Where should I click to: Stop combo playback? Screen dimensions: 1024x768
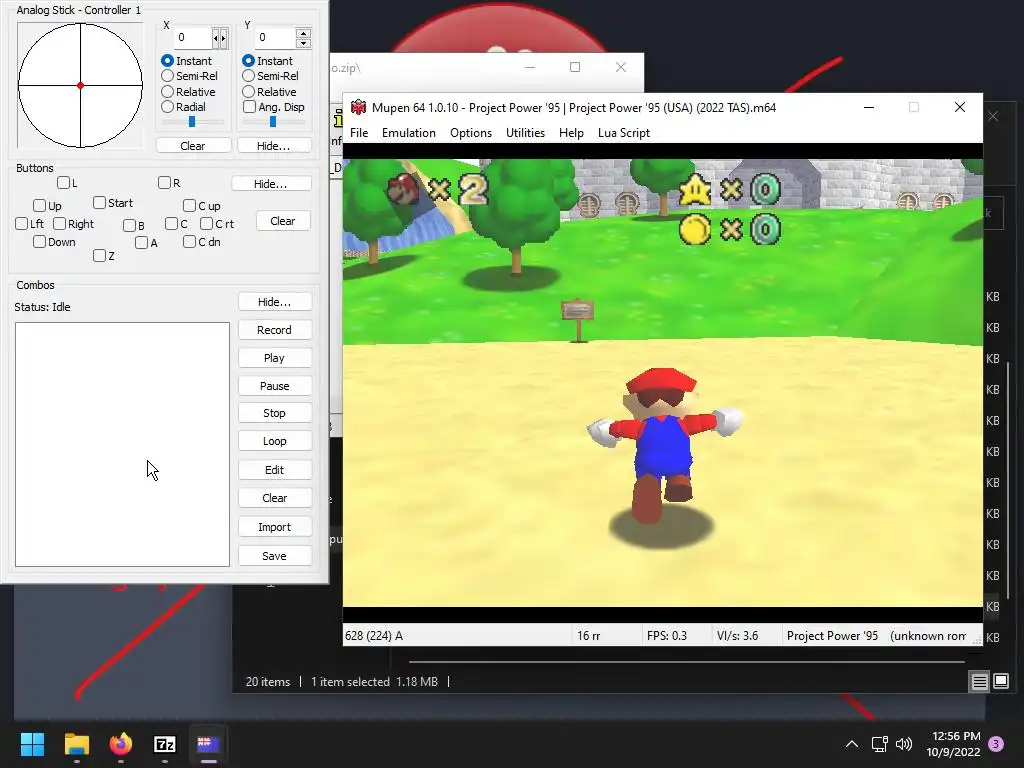pos(275,413)
